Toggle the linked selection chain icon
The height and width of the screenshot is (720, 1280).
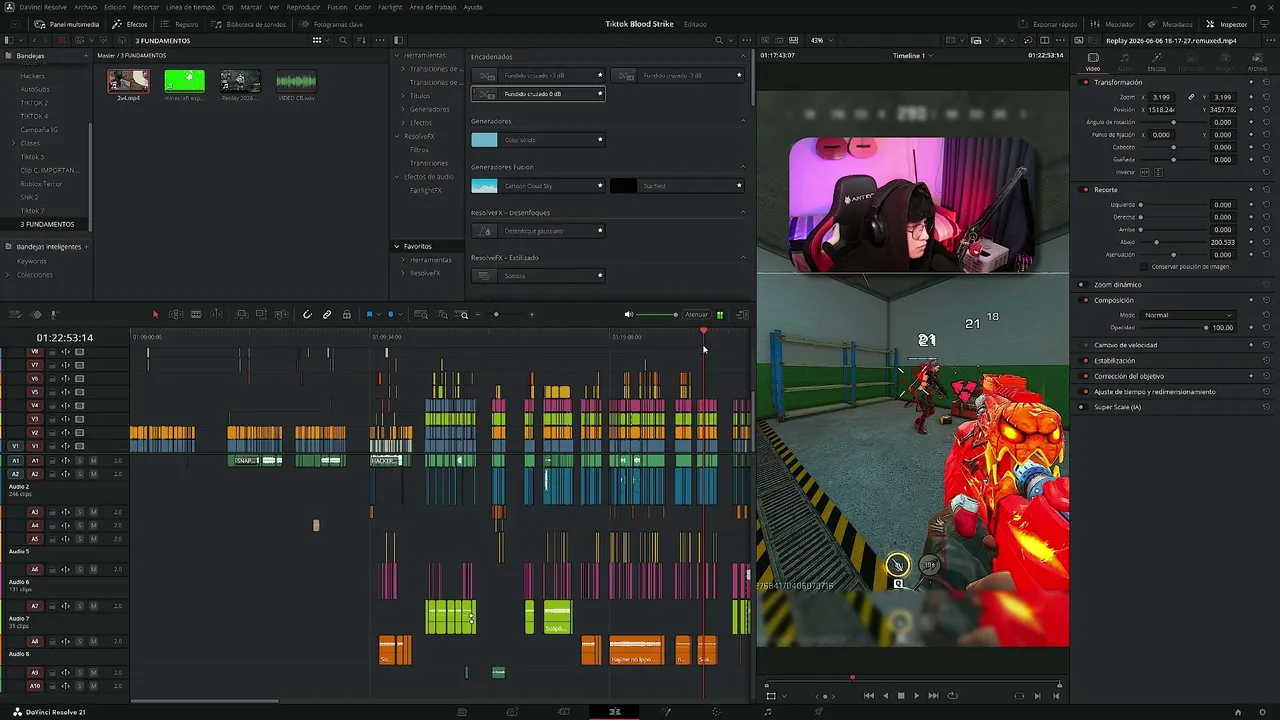(x=327, y=315)
